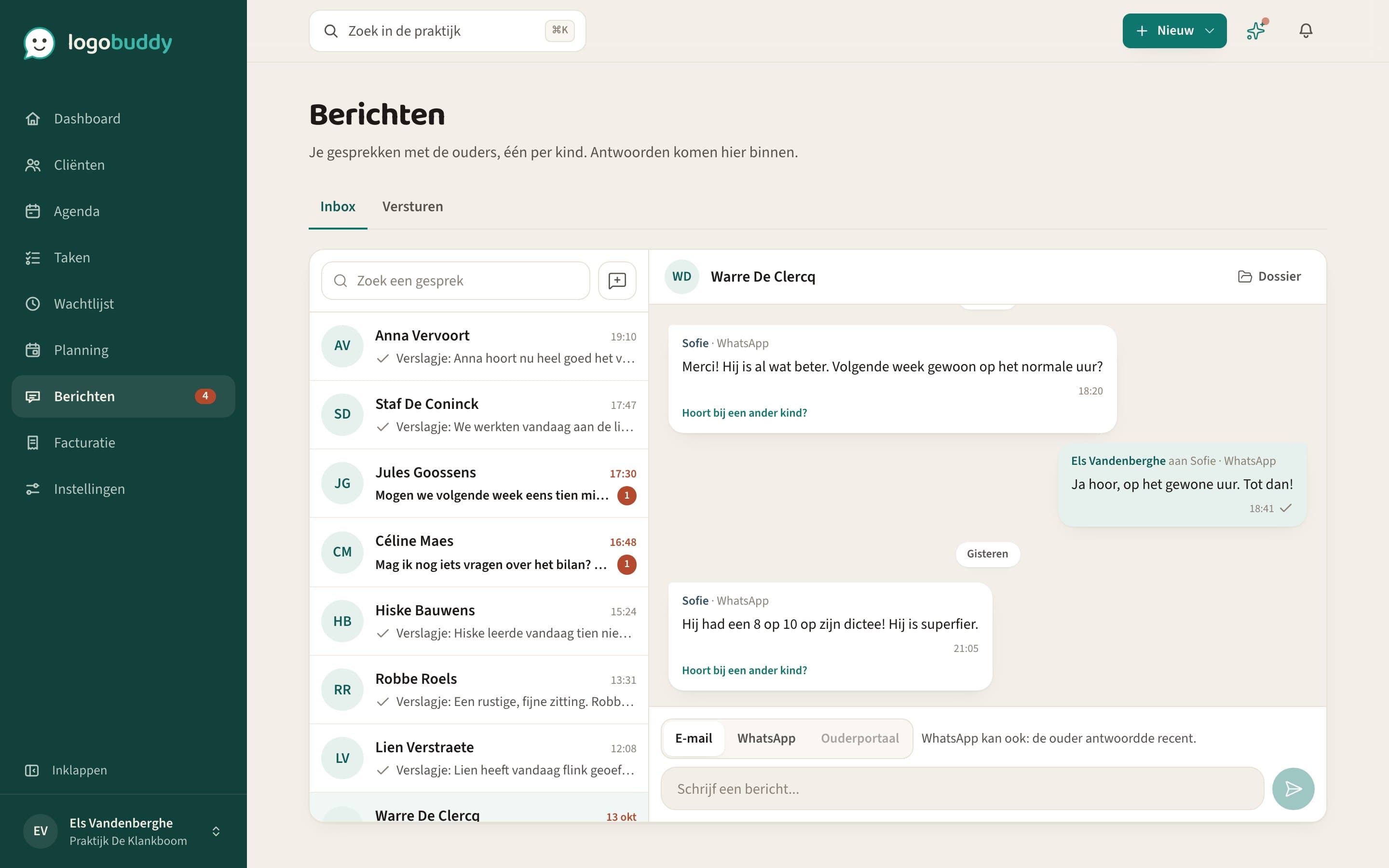
Task: Open Hiske Bauwens conversation
Action: [479, 621]
